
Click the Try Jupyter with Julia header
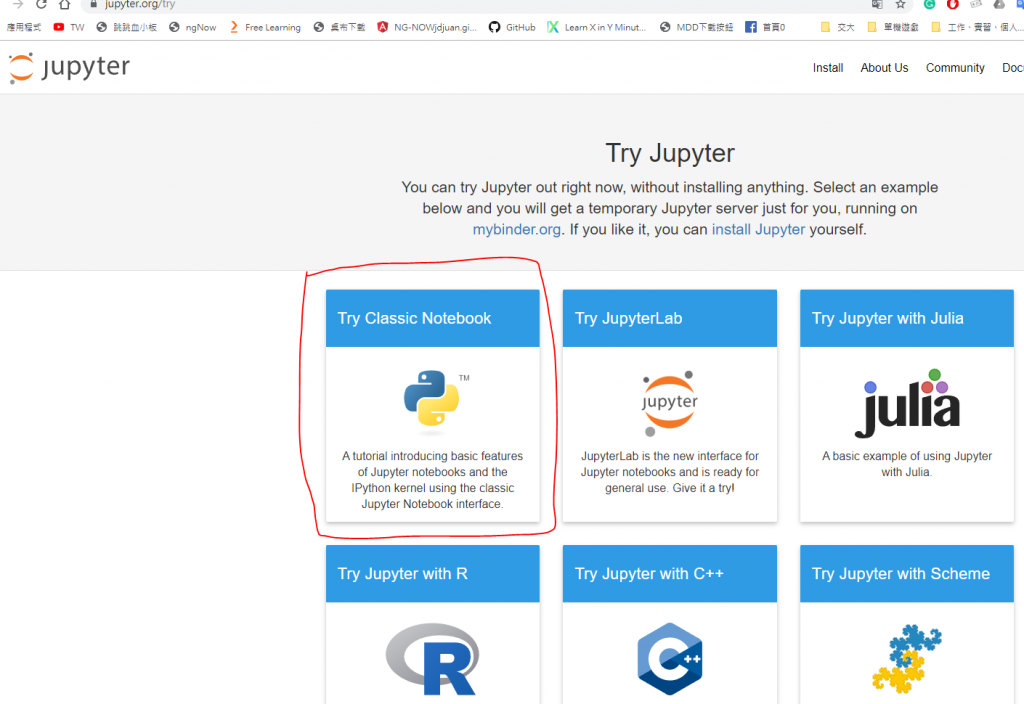click(906, 318)
